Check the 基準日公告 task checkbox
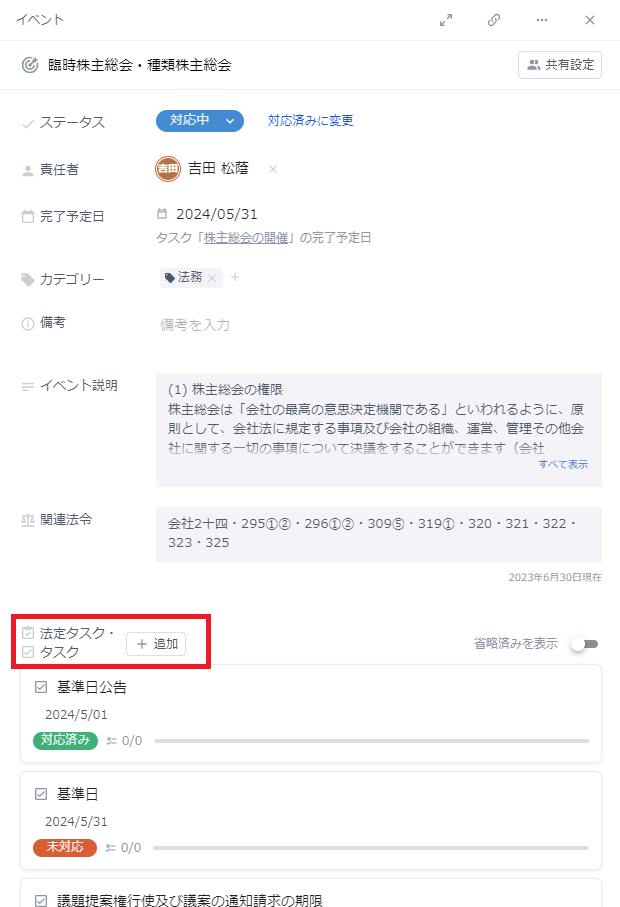This screenshot has height=907, width=620. click(x=41, y=687)
